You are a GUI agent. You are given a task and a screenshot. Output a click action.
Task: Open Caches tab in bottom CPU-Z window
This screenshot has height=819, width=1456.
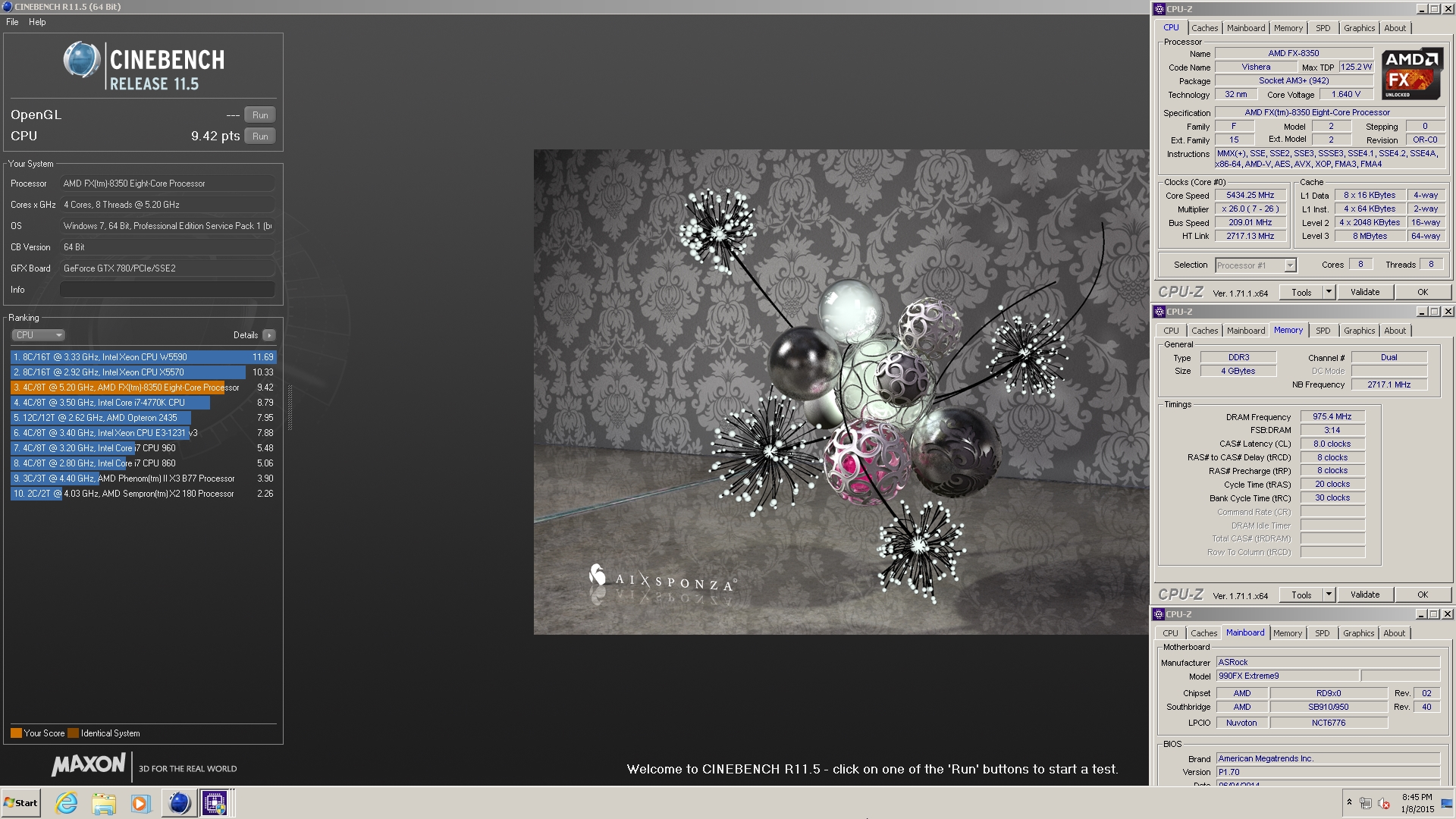(1203, 633)
